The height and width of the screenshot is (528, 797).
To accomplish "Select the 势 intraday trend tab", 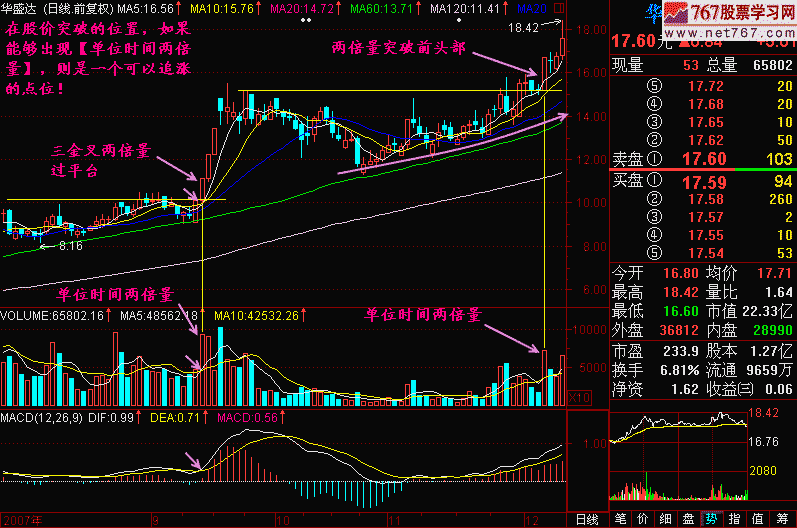I will (x=711, y=519).
